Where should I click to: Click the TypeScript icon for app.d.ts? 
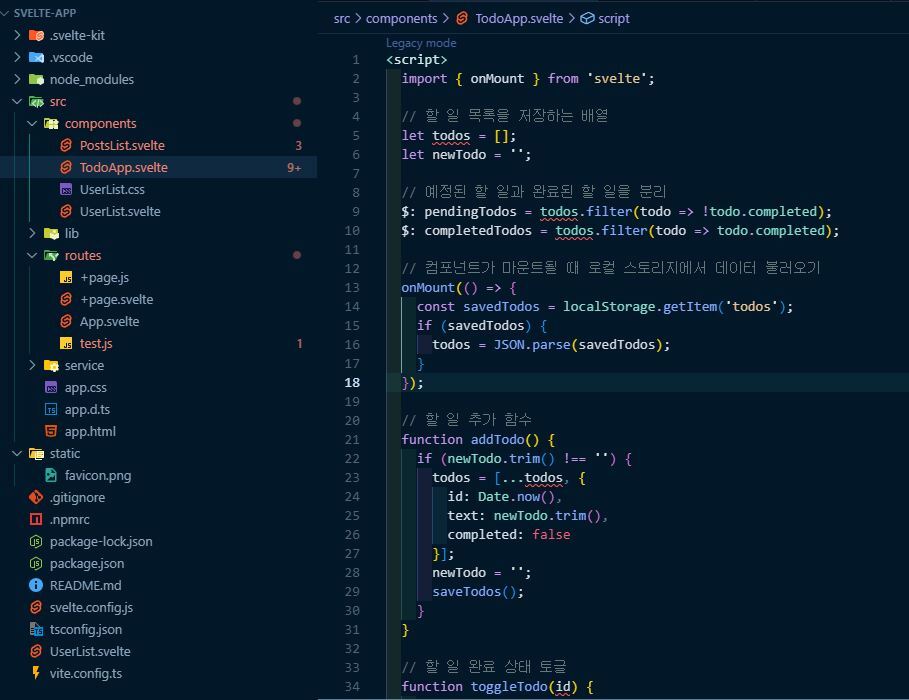(x=51, y=410)
